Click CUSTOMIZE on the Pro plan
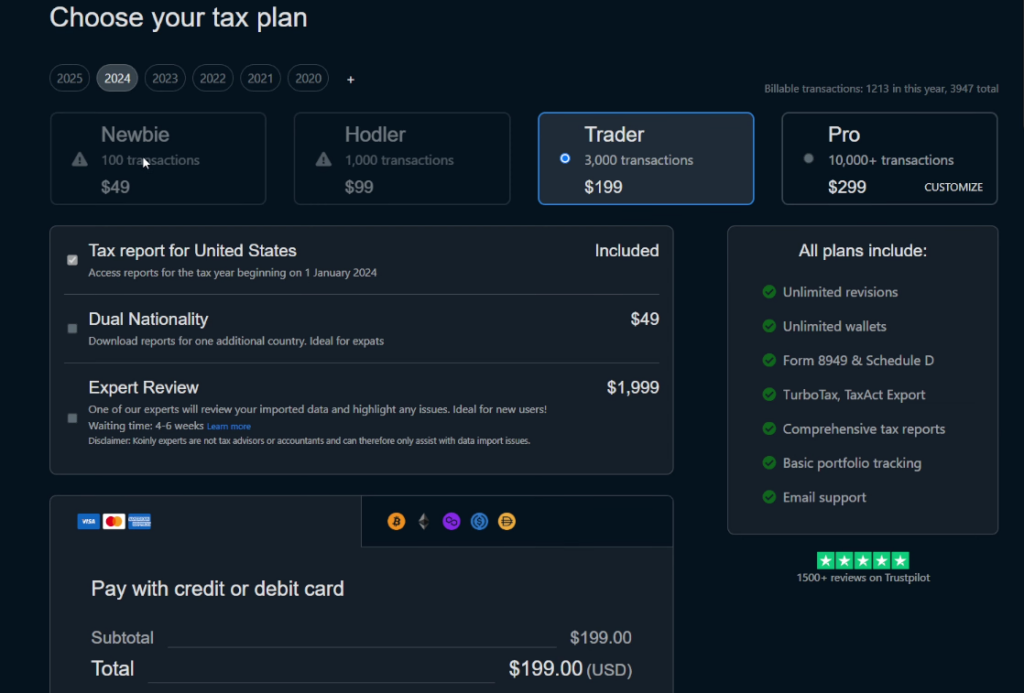1024x693 pixels. coord(953,187)
